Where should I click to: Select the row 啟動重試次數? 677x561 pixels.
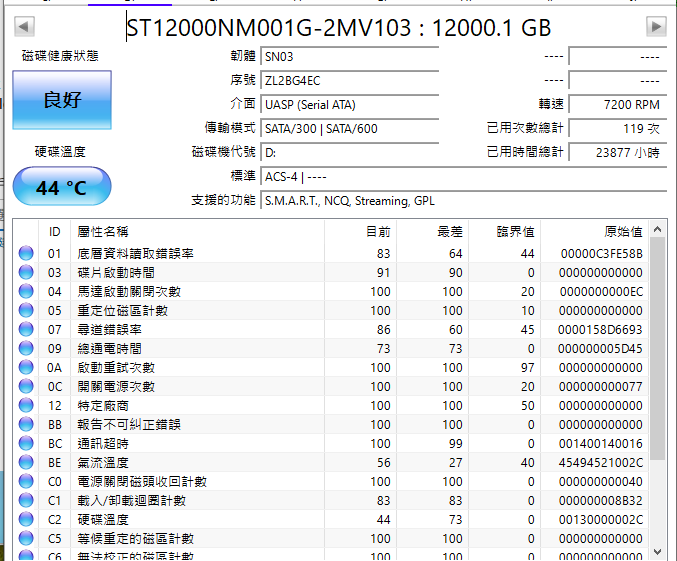coord(331,367)
